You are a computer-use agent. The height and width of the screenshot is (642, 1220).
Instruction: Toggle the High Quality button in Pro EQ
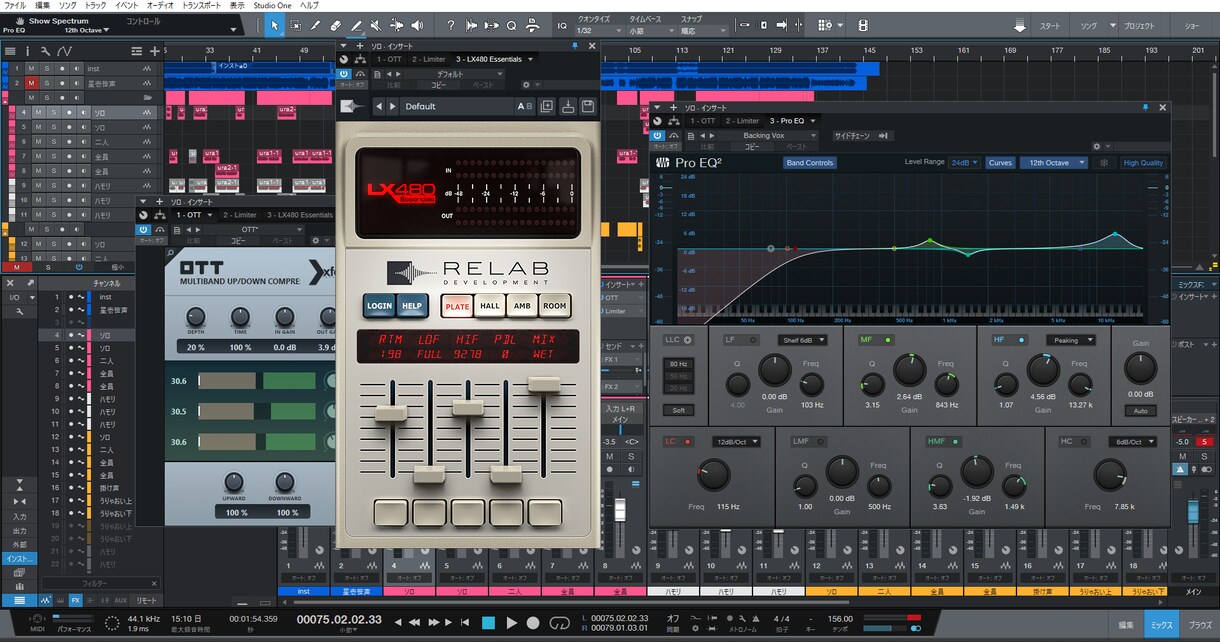1143,162
